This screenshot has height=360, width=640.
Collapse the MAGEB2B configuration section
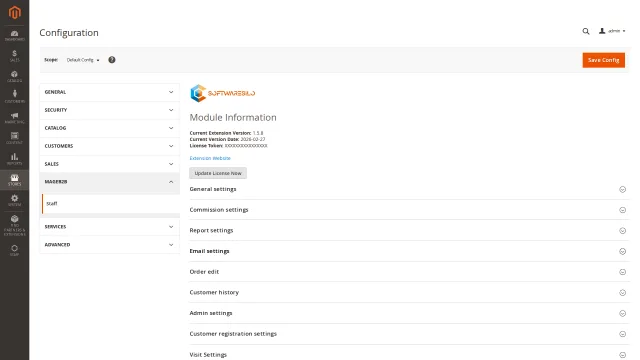pyautogui.click(x=109, y=182)
